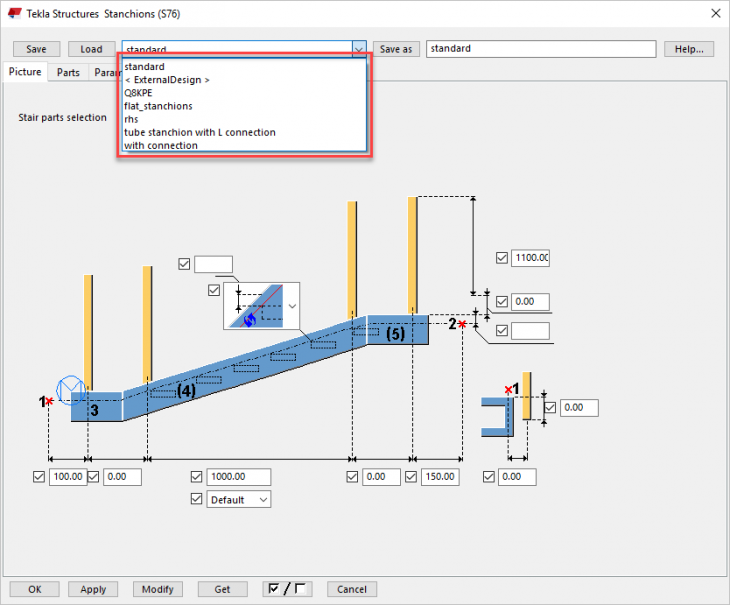Viewport: 730px width, 605px height.
Task: Open the Picture tab
Action: (x=26, y=72)
